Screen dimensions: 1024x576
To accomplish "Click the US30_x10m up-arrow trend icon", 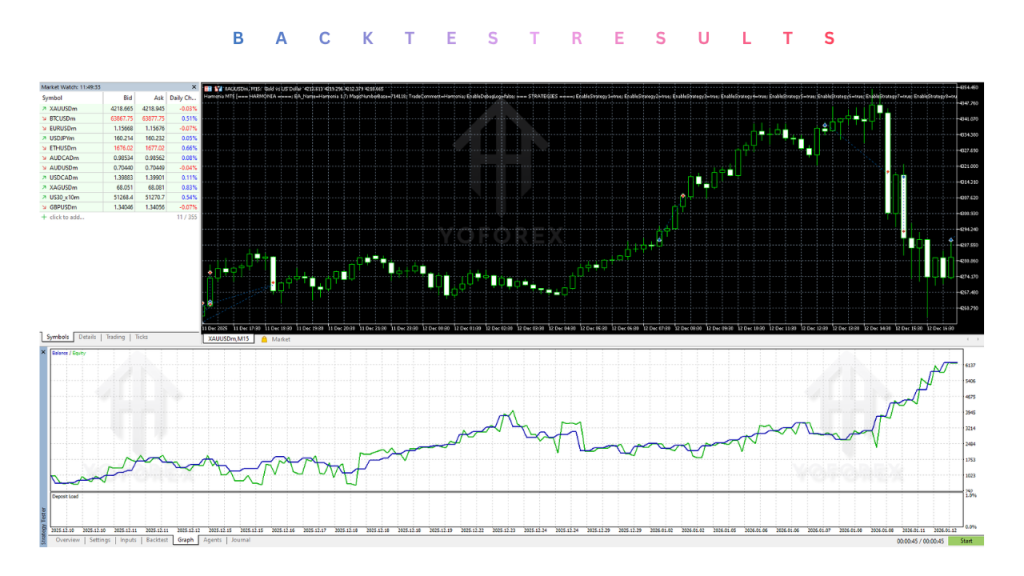I will coord(44,197).
